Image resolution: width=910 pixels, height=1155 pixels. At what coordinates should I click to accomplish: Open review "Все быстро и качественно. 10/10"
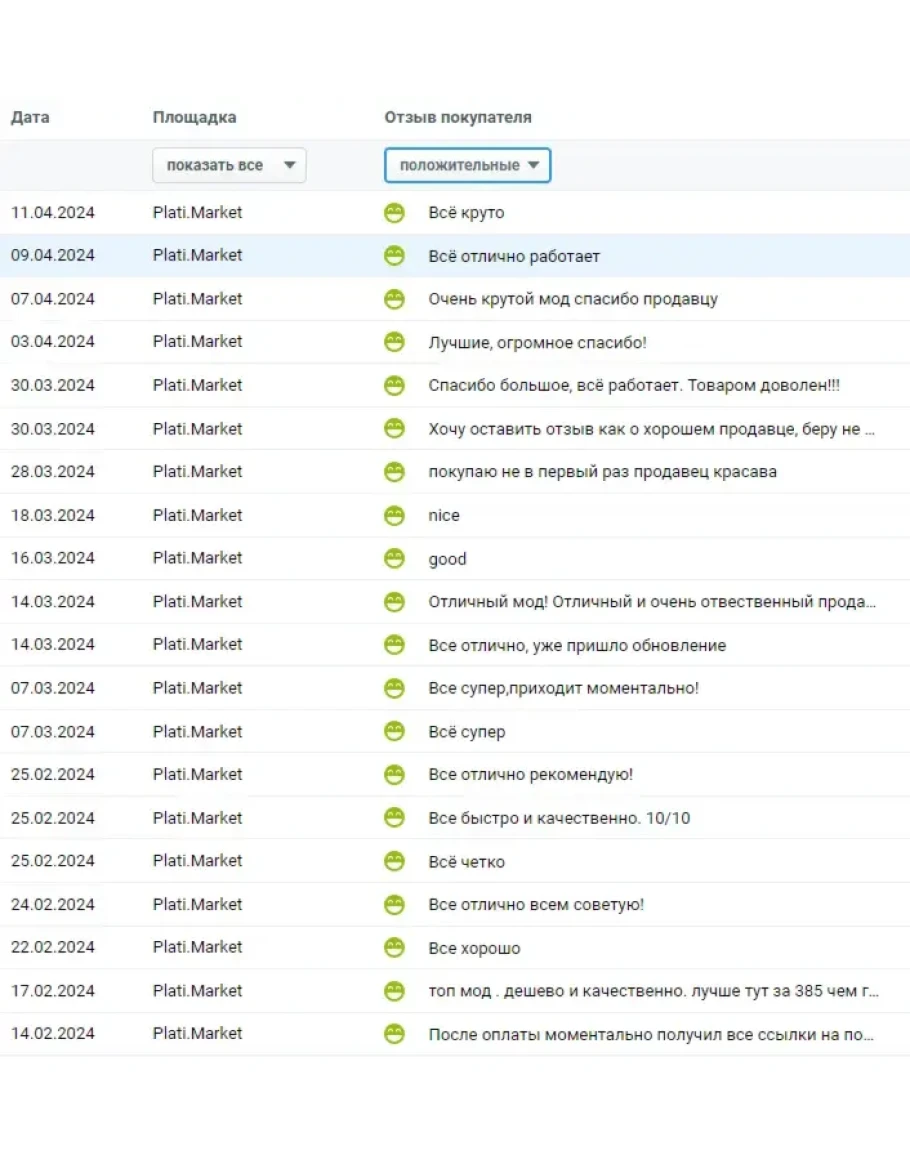[559, 818]
